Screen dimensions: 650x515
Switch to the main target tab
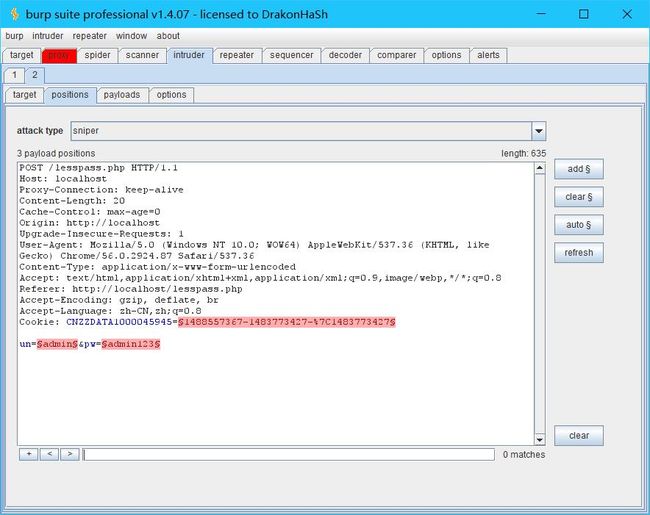click(22, 55)
